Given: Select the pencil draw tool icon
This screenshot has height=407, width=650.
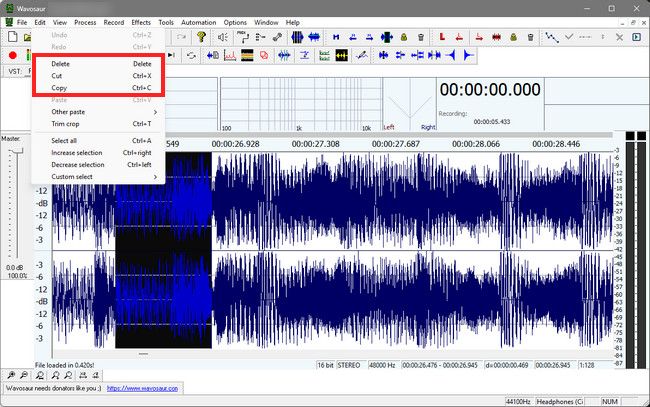Looking at the screenshot, I should point(361,55).
